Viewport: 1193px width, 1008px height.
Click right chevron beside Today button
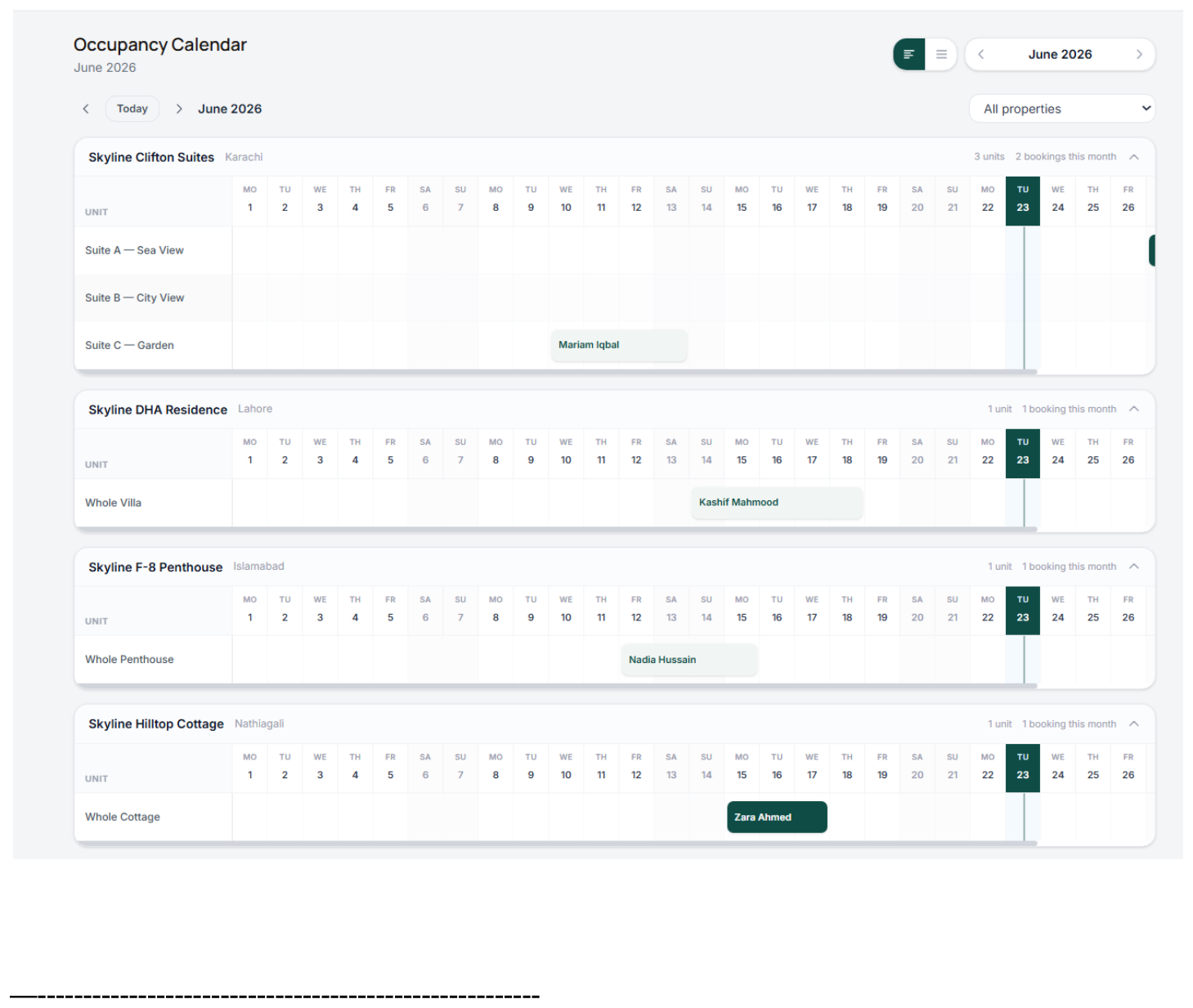[178, 109]
